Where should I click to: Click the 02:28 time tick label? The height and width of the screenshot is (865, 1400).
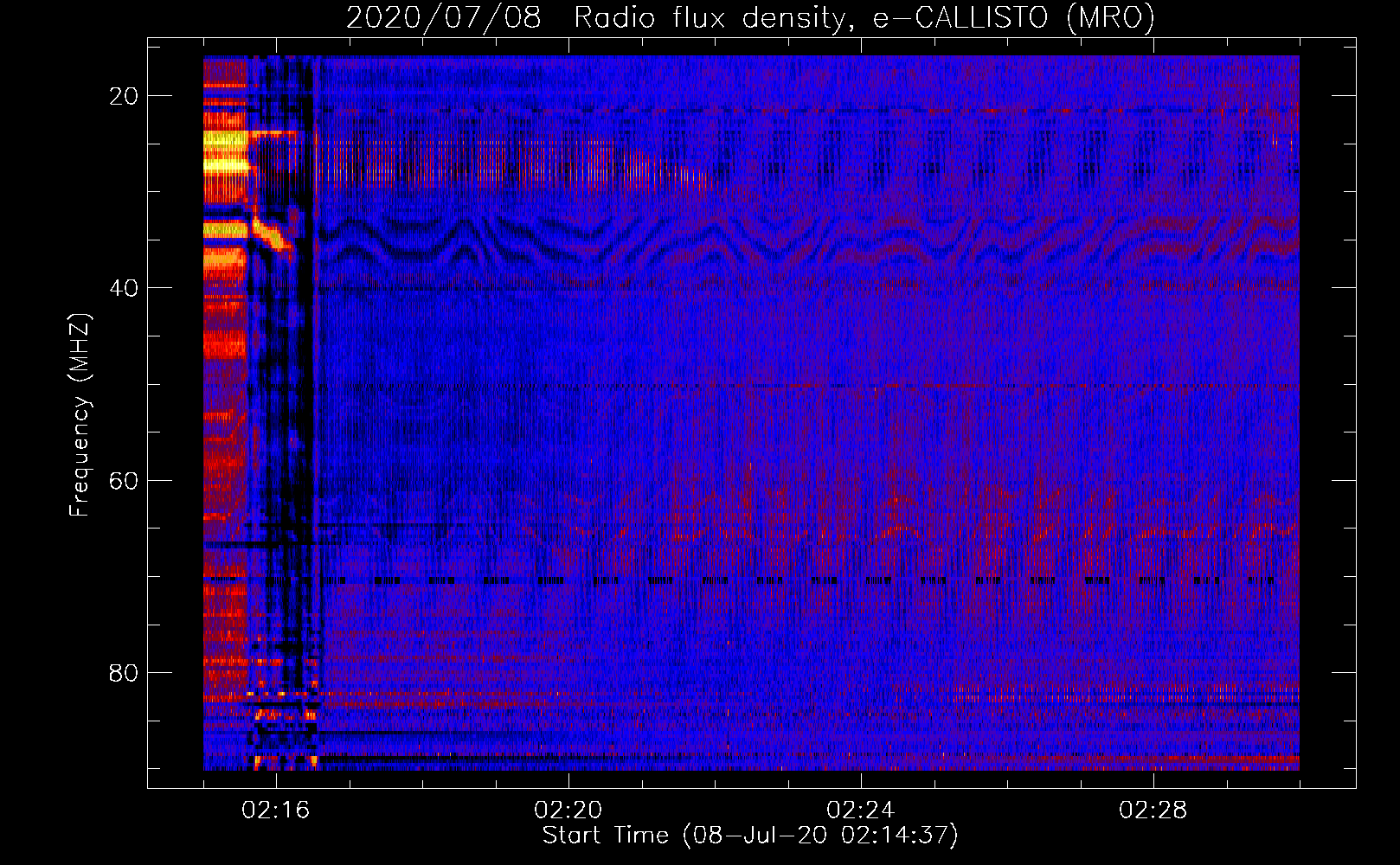1153,811
